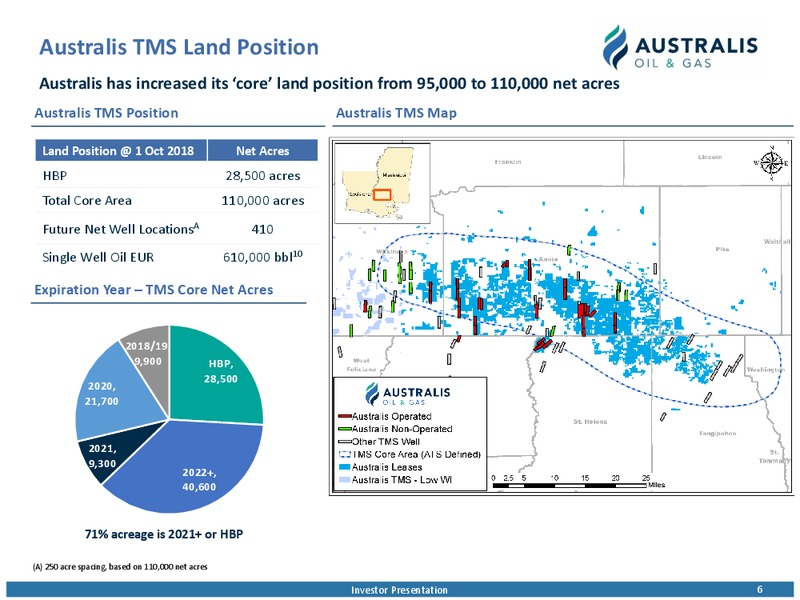Click the '28,500 acres' table cell

[x=263, y=176]
